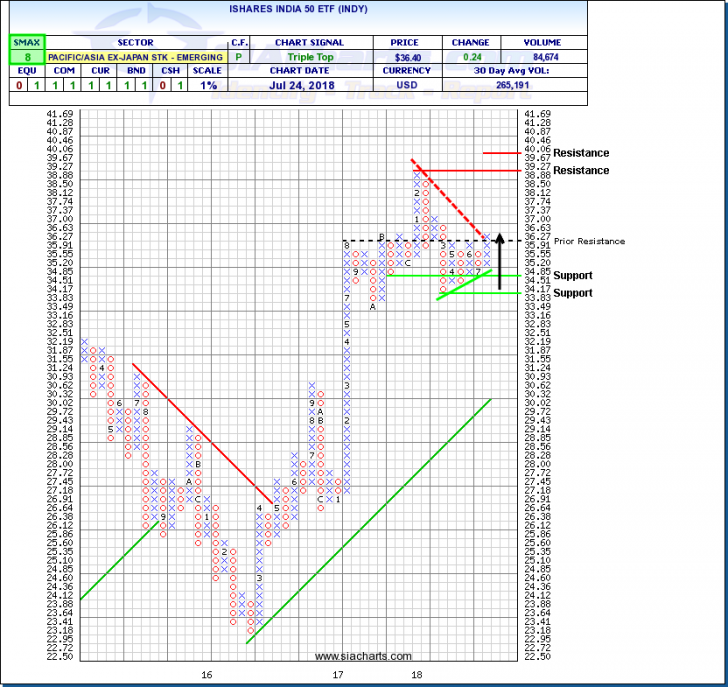Click the topmost X in the rightmost column
Screen dimensions: 728x687
coord(489,237)
